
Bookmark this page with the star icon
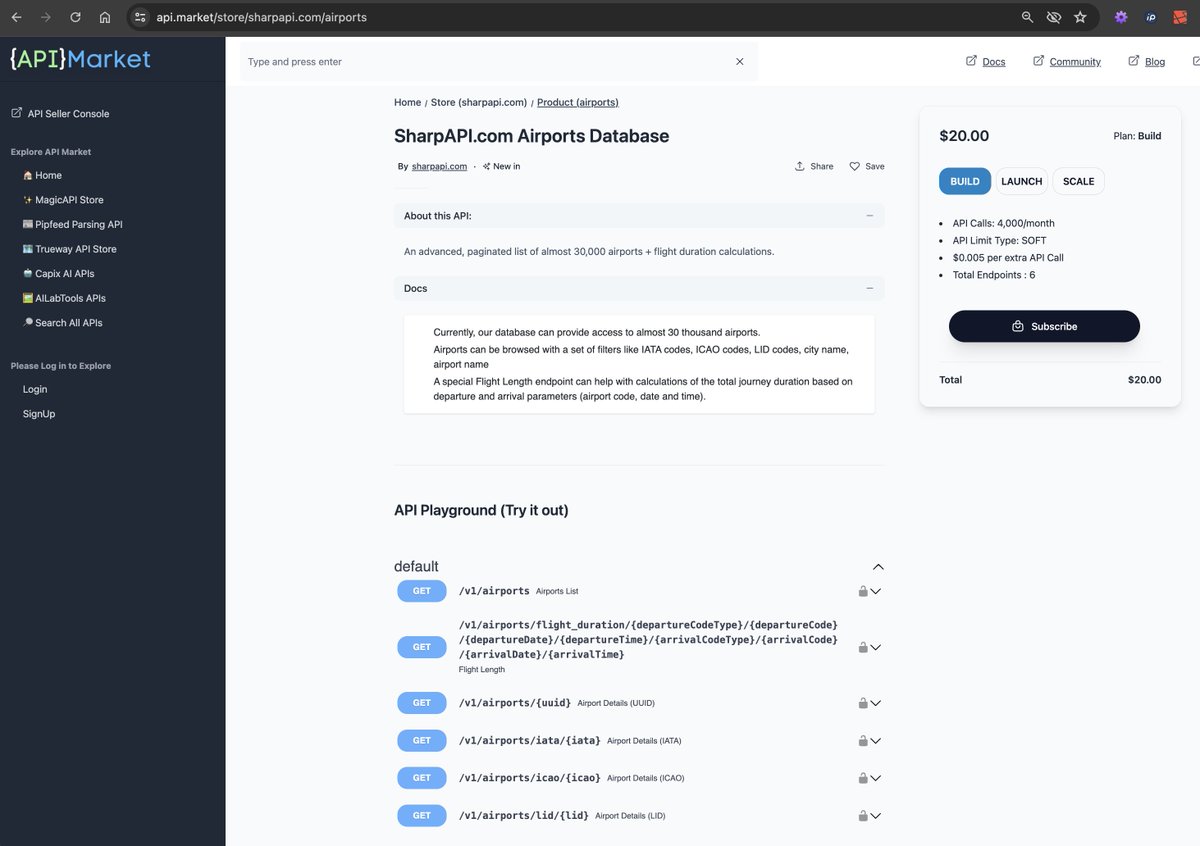click(1080, 17)
